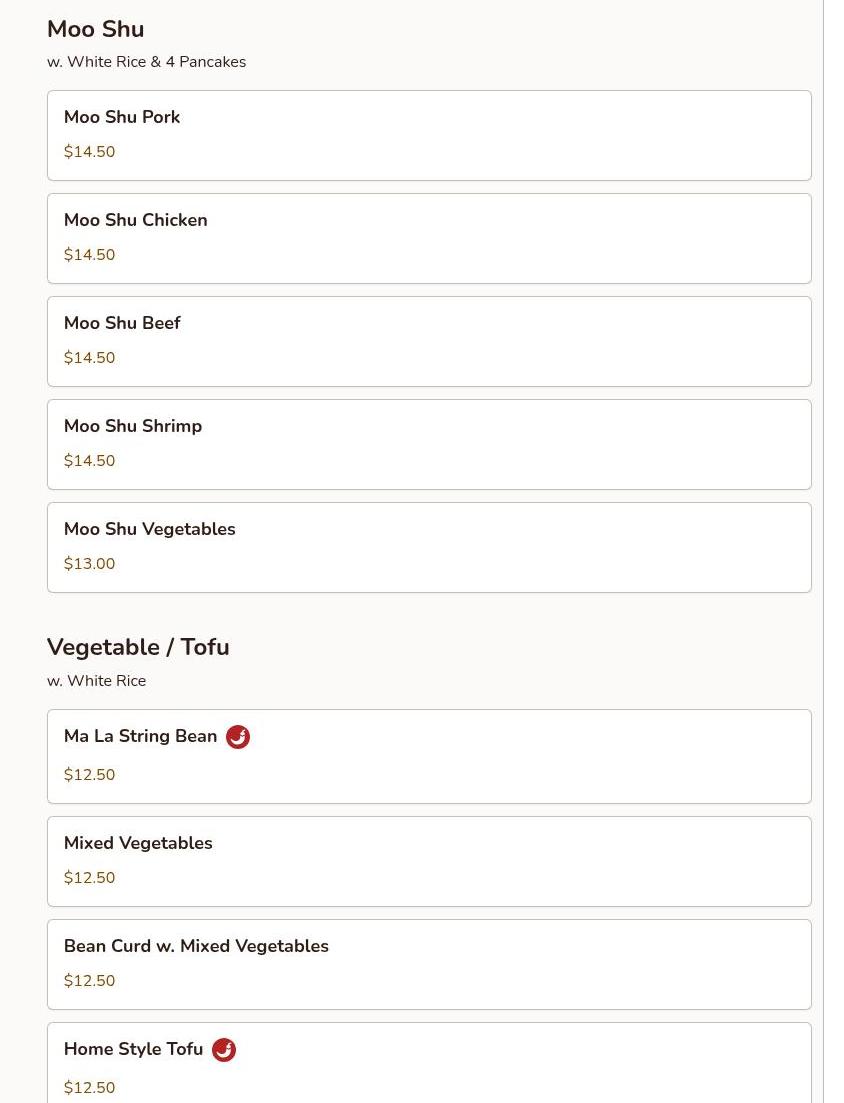Screen dimensions: 844x1103
Task: Click the spicy chili icon beside Ma La String Bean
Action: (x=238, y=737)
